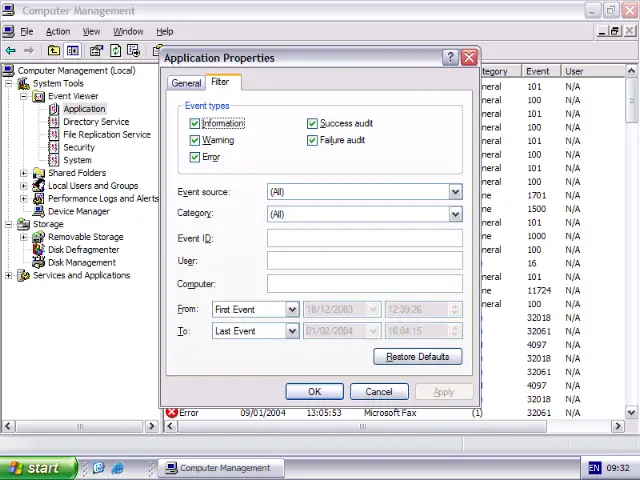This screenshot has height=480, width=640.
Task: Expand the Services and Applications node
Action: [x=8, y=275]
